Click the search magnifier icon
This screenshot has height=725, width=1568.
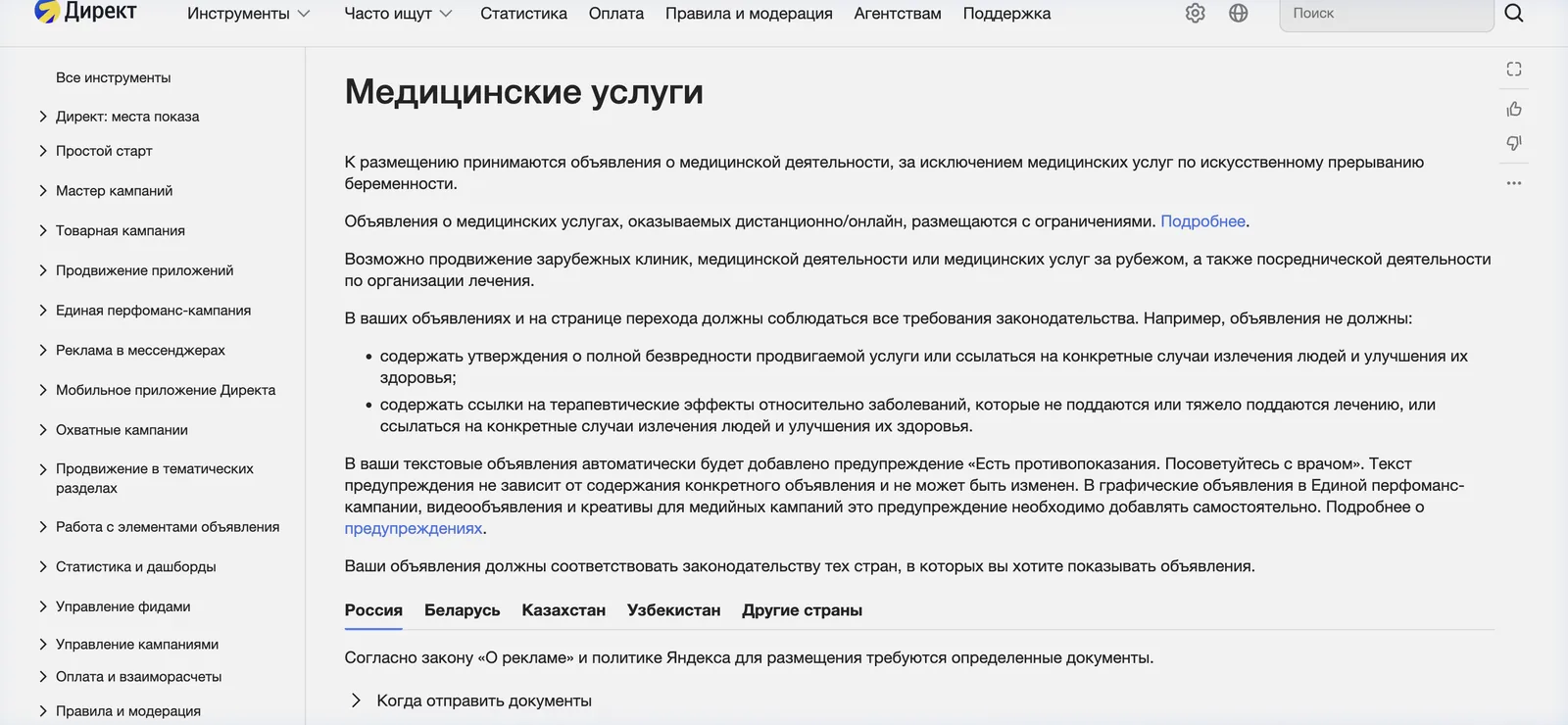click(x=1514, y=13)
